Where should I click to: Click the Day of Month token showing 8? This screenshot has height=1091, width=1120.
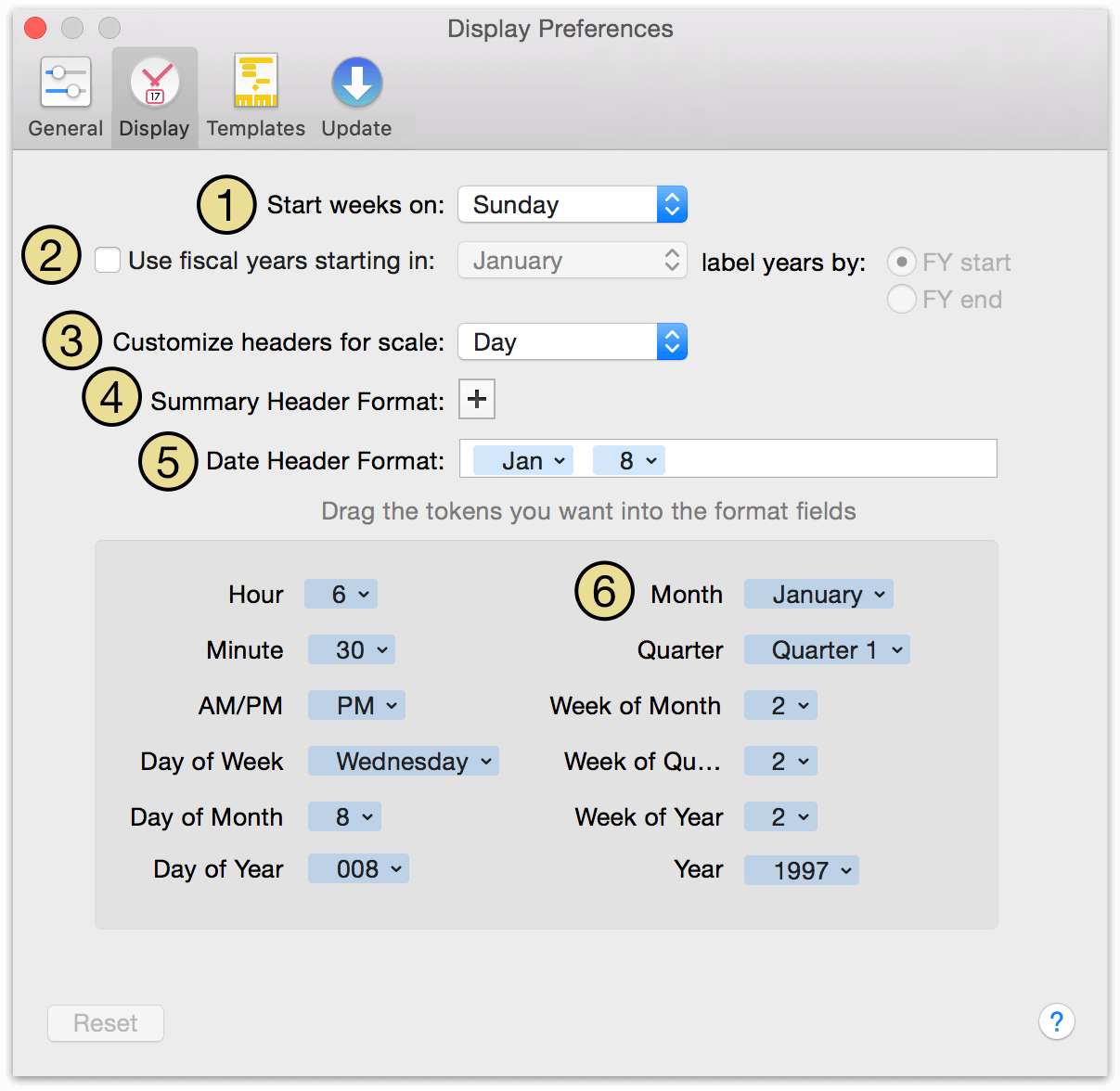pos(344,816)
